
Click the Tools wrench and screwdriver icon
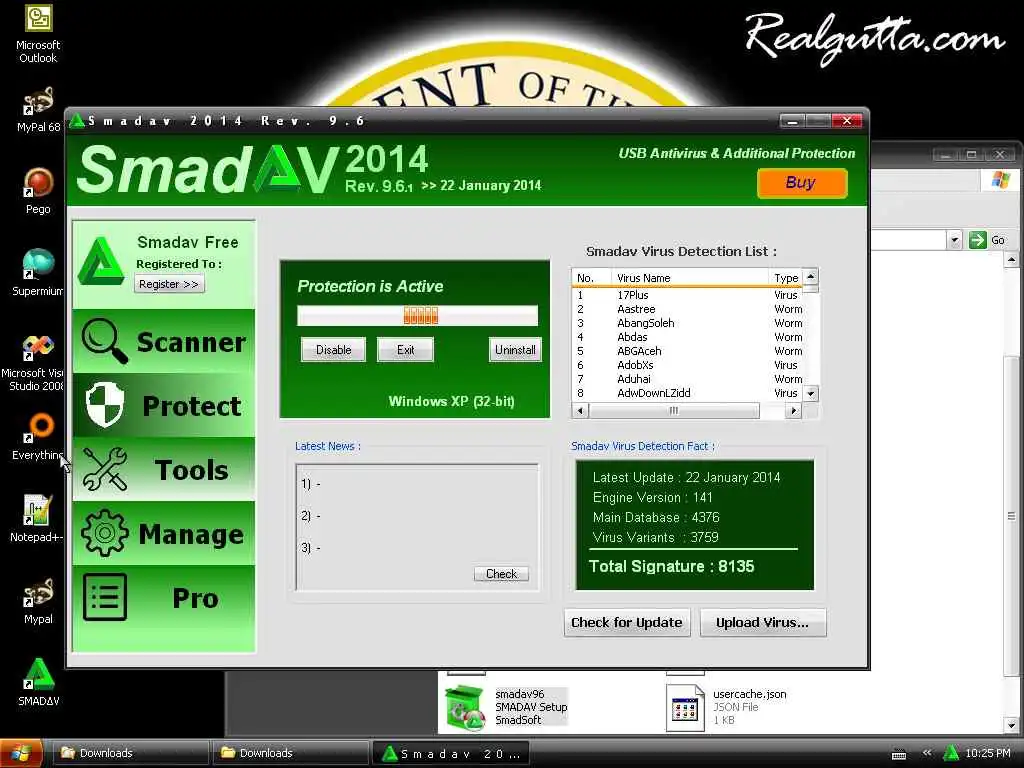104,468
